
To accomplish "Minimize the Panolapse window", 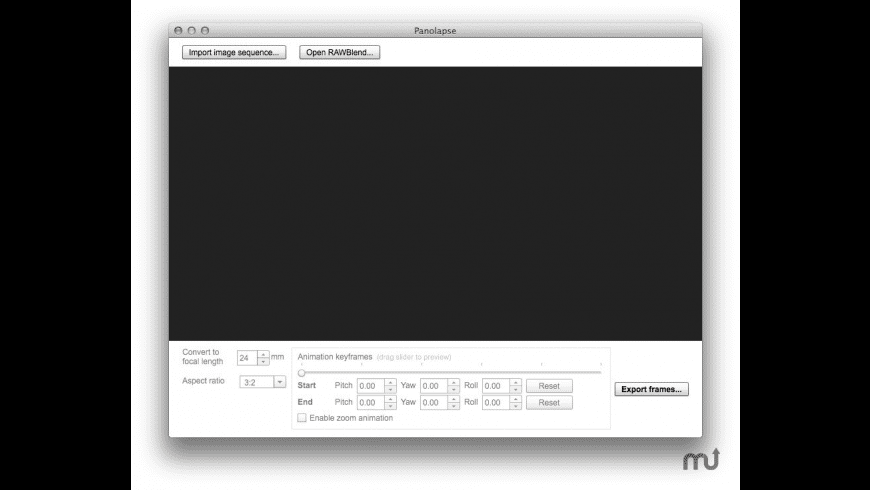I will pyautogui.click(x=191, y=31).
